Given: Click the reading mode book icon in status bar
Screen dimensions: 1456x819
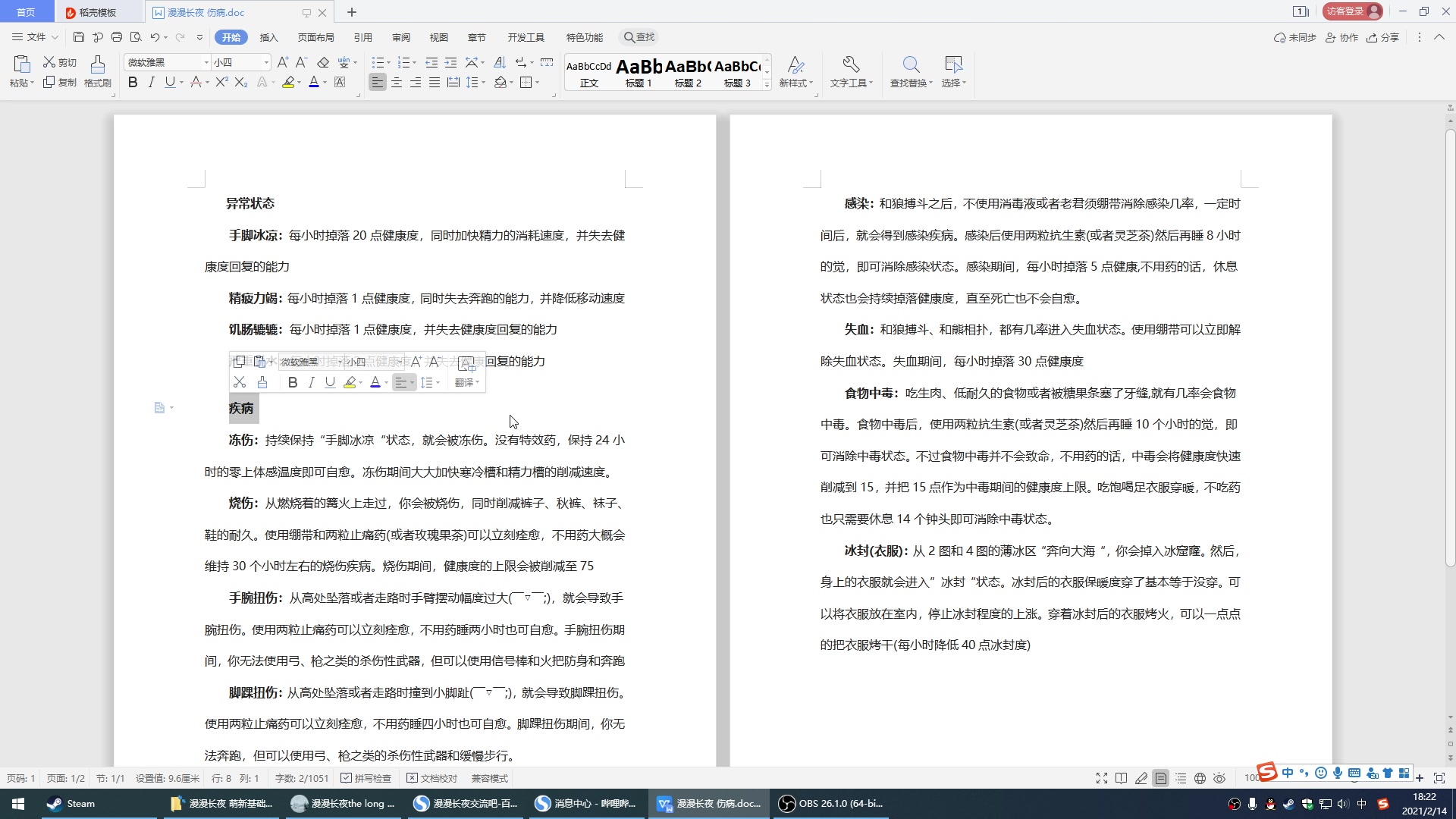Looking at the screenshot, I should coord(1121,778).
